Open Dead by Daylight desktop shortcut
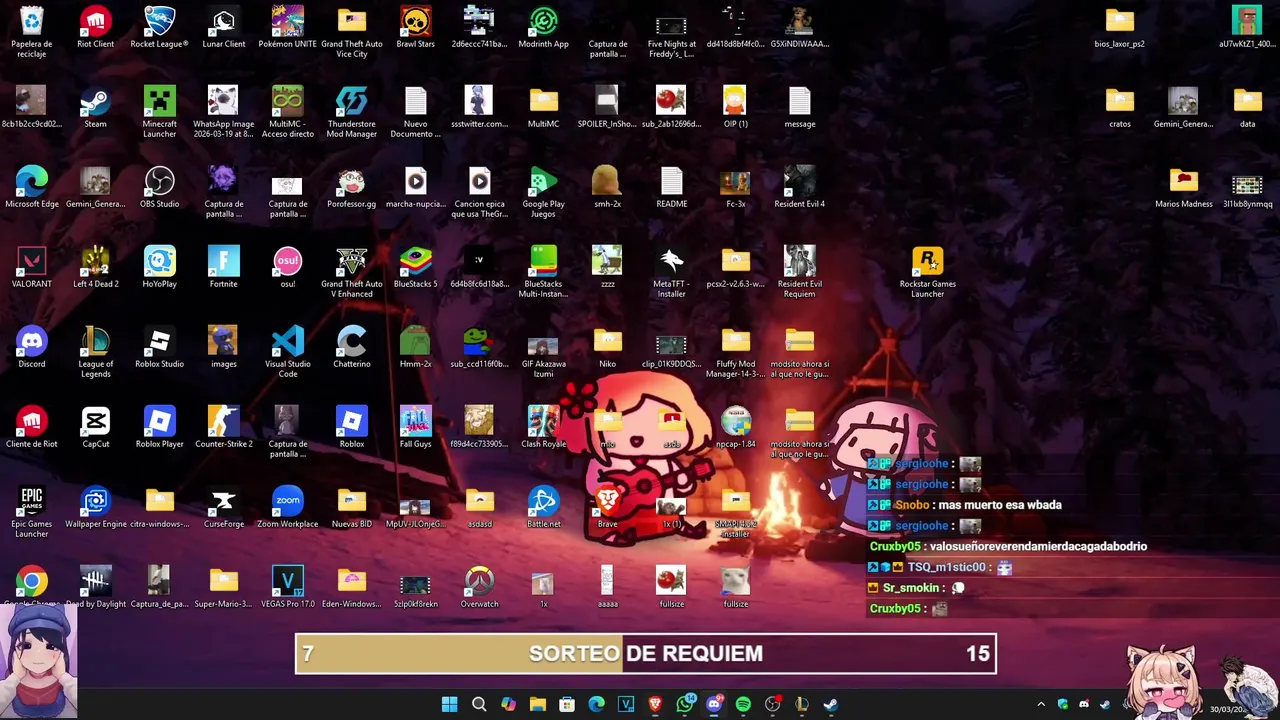Screen dimensions: 1280x720 tap(95, 588)
